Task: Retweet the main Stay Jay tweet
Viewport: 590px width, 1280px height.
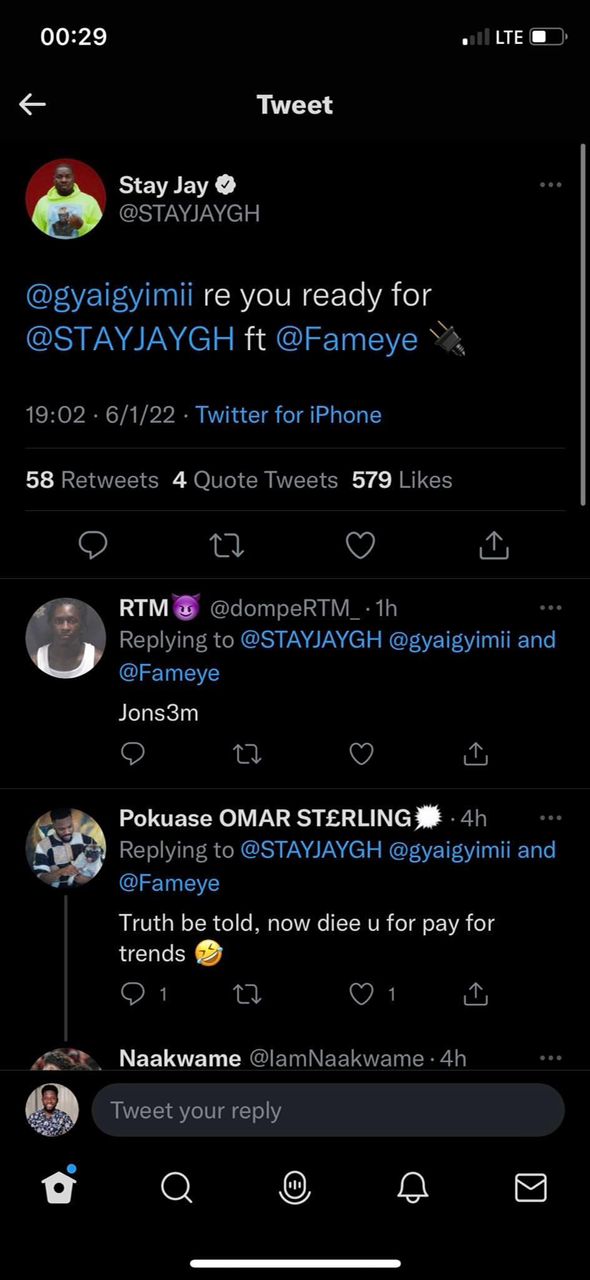Action: pyautogui.click(x=227, y=545)
